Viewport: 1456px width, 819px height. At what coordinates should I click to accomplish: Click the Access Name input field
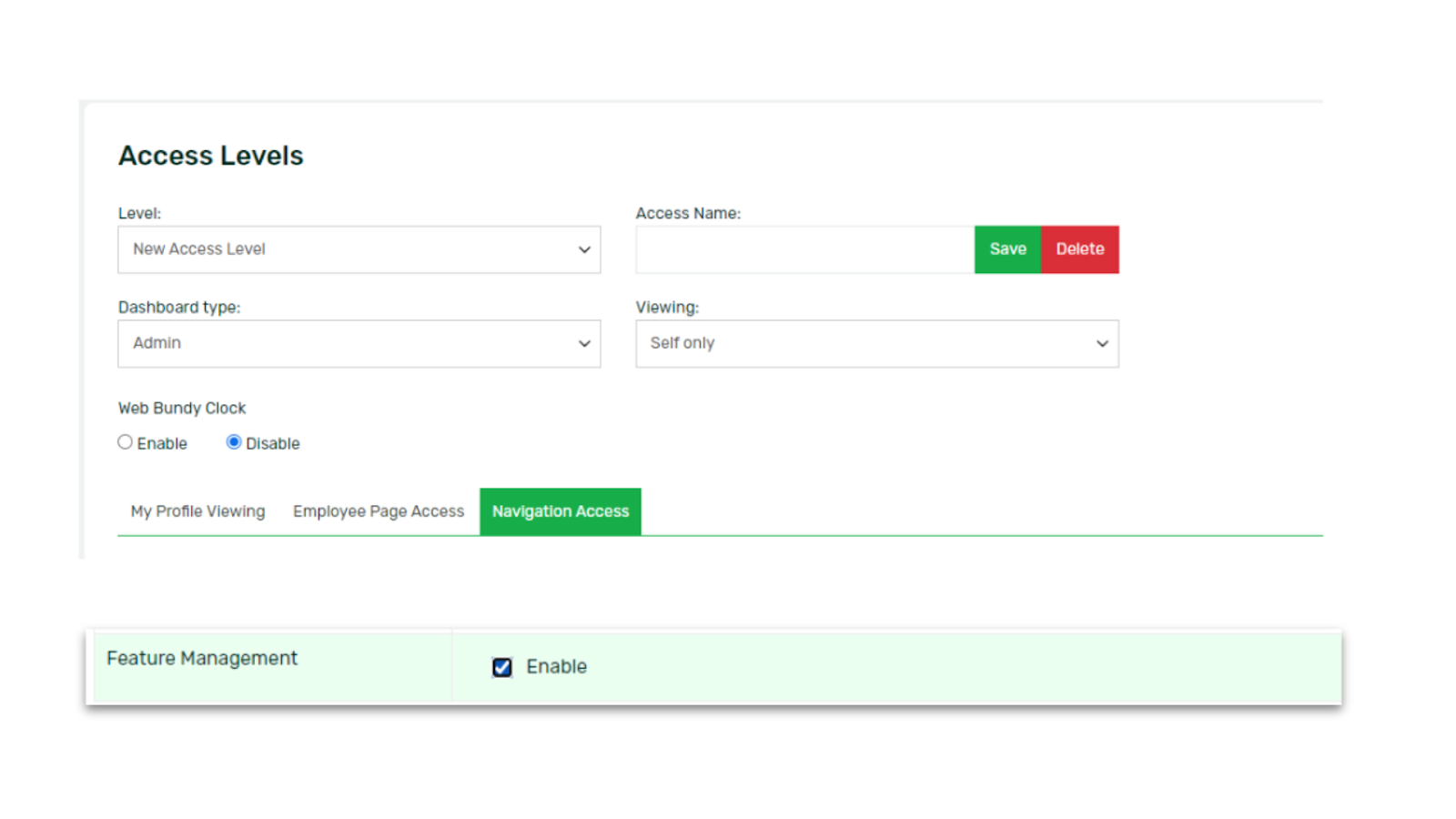pos(805,249)
